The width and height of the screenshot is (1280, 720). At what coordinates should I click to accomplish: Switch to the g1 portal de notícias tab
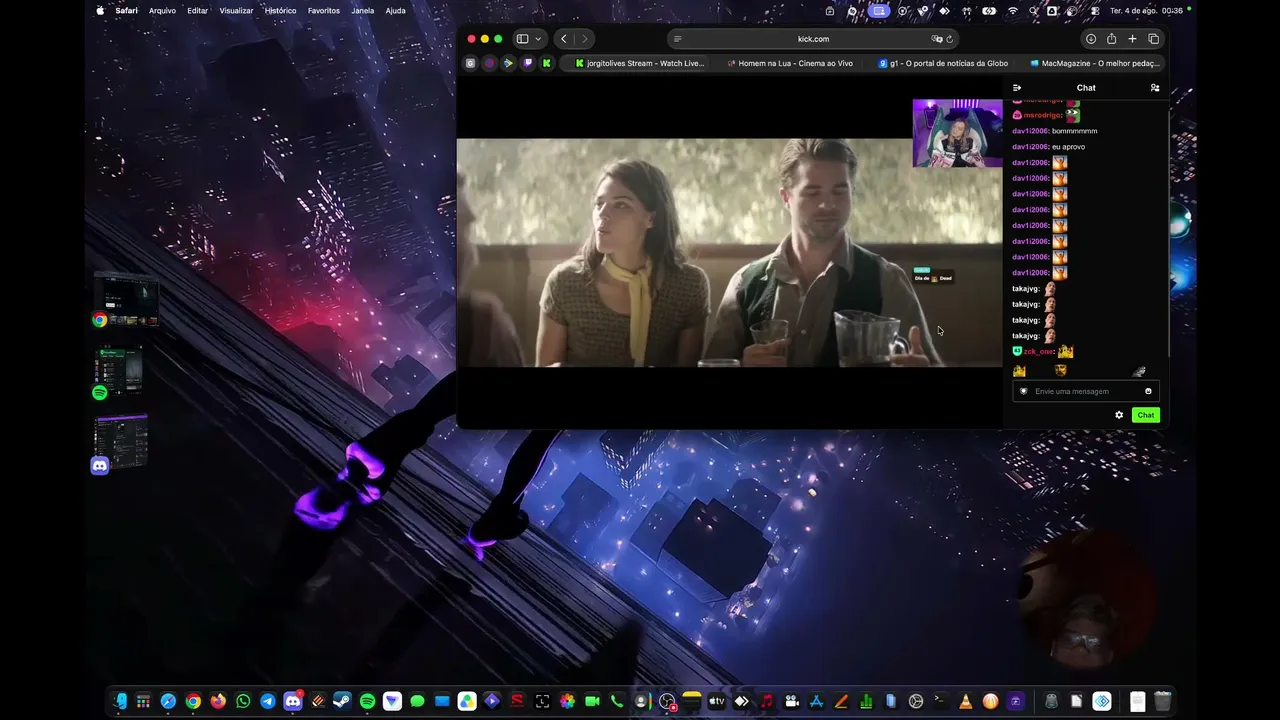coord(942,63)
